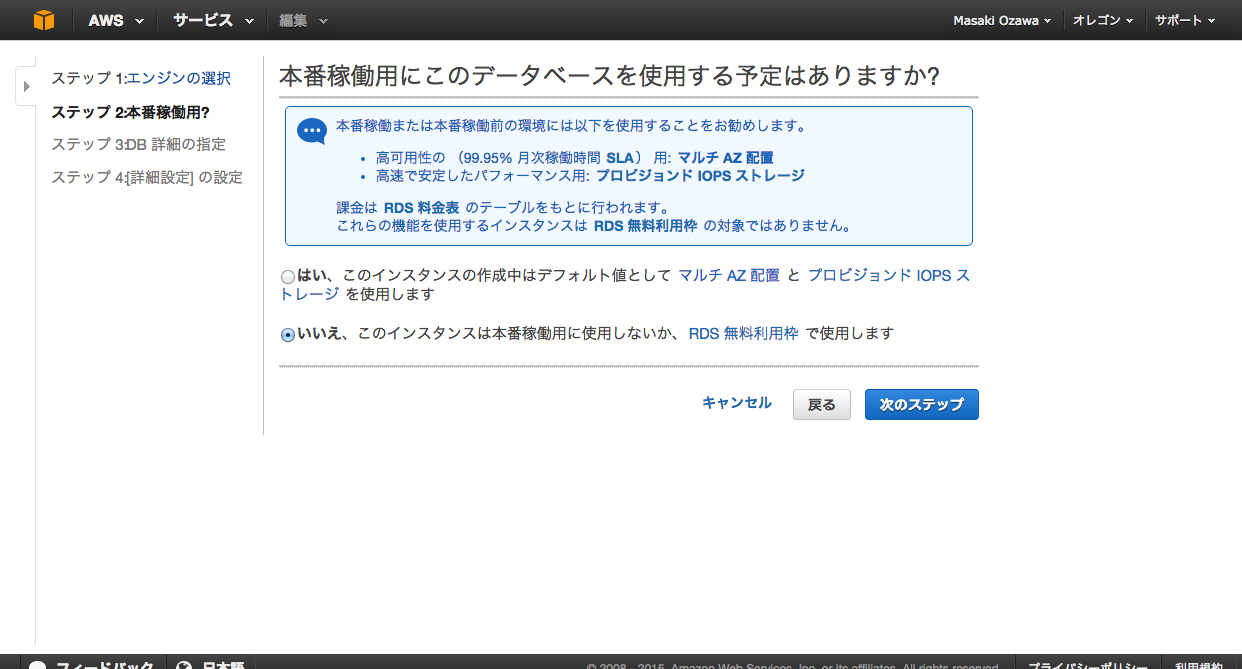
Task: Click the フィードバック speech bubble icon
Action: tap(37, 665)
